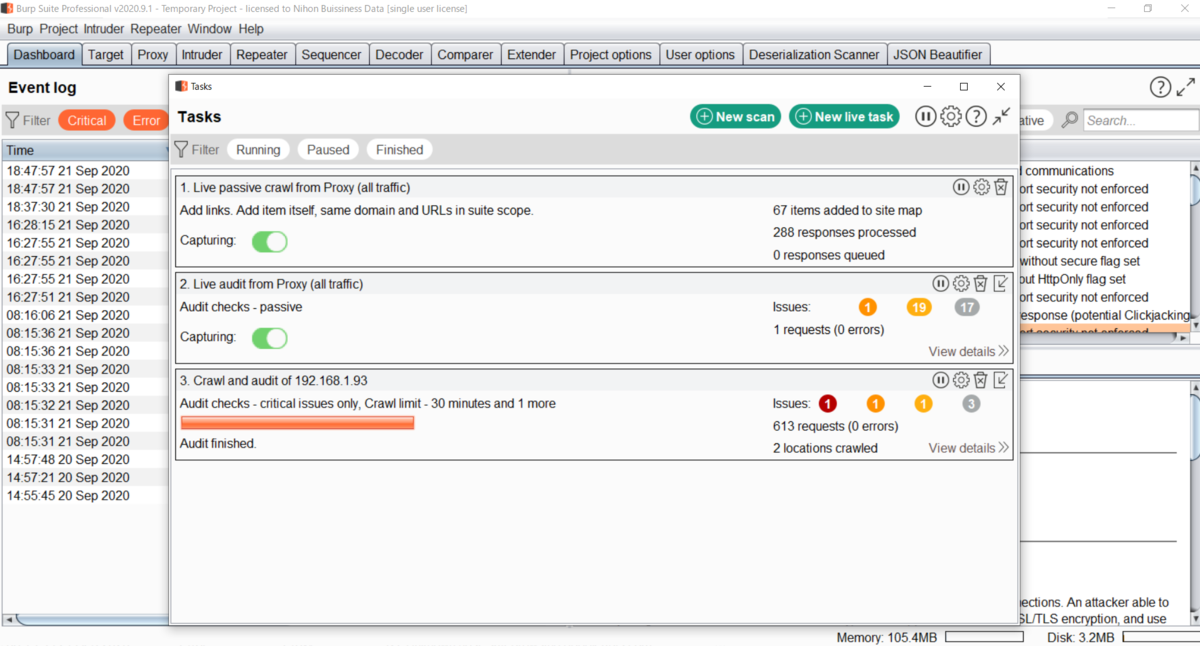Image resolution: width=1200 pixels, height=646 pixels.
Task: Open task settings gear in Tasks header
Action: pyautogui.click(x=951, y=117)
